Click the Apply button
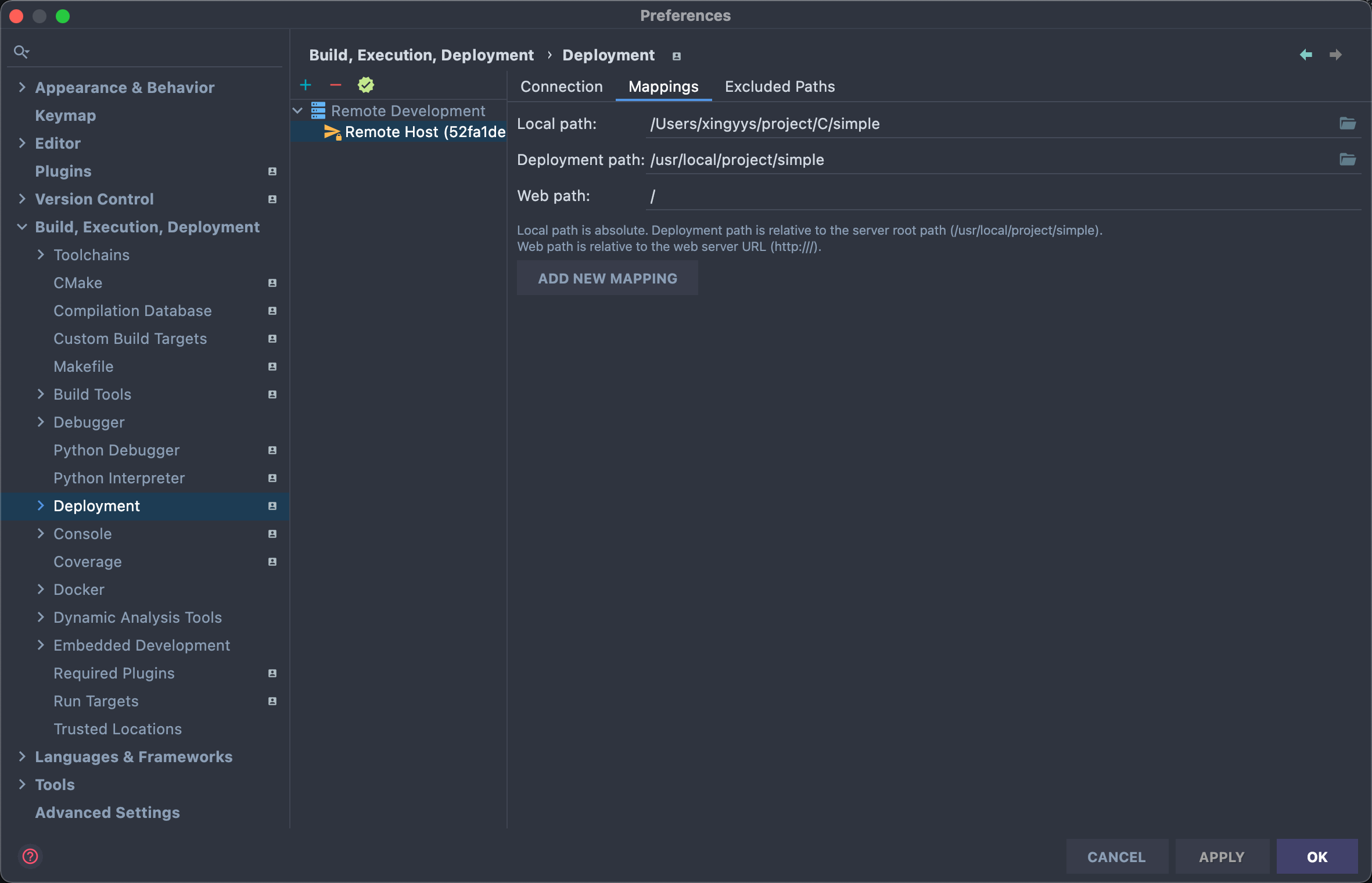Viewport: 1372px width, 883px height. pos(1222,857)
